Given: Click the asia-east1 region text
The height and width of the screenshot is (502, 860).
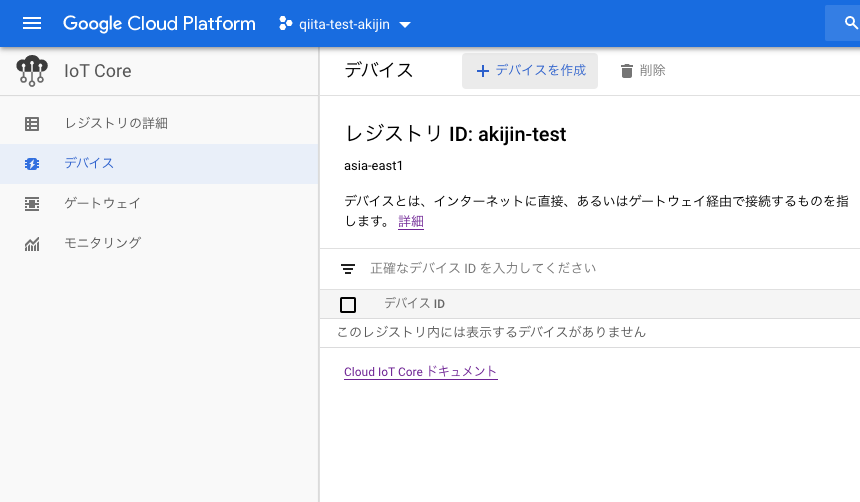Looking at the screenshot, I should pos(374,166).
